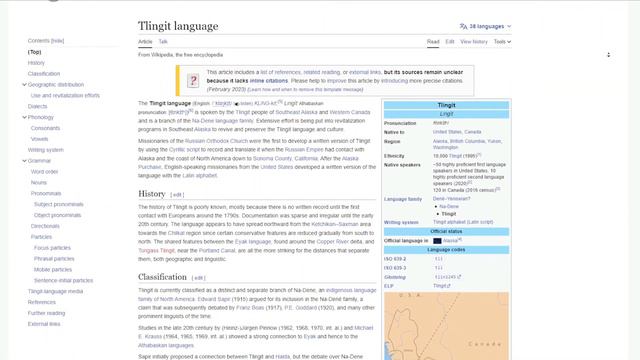Go to Directionals in contents
This screenshot has width=640, height=360.
pyautogui.click(x=45, y=226)
